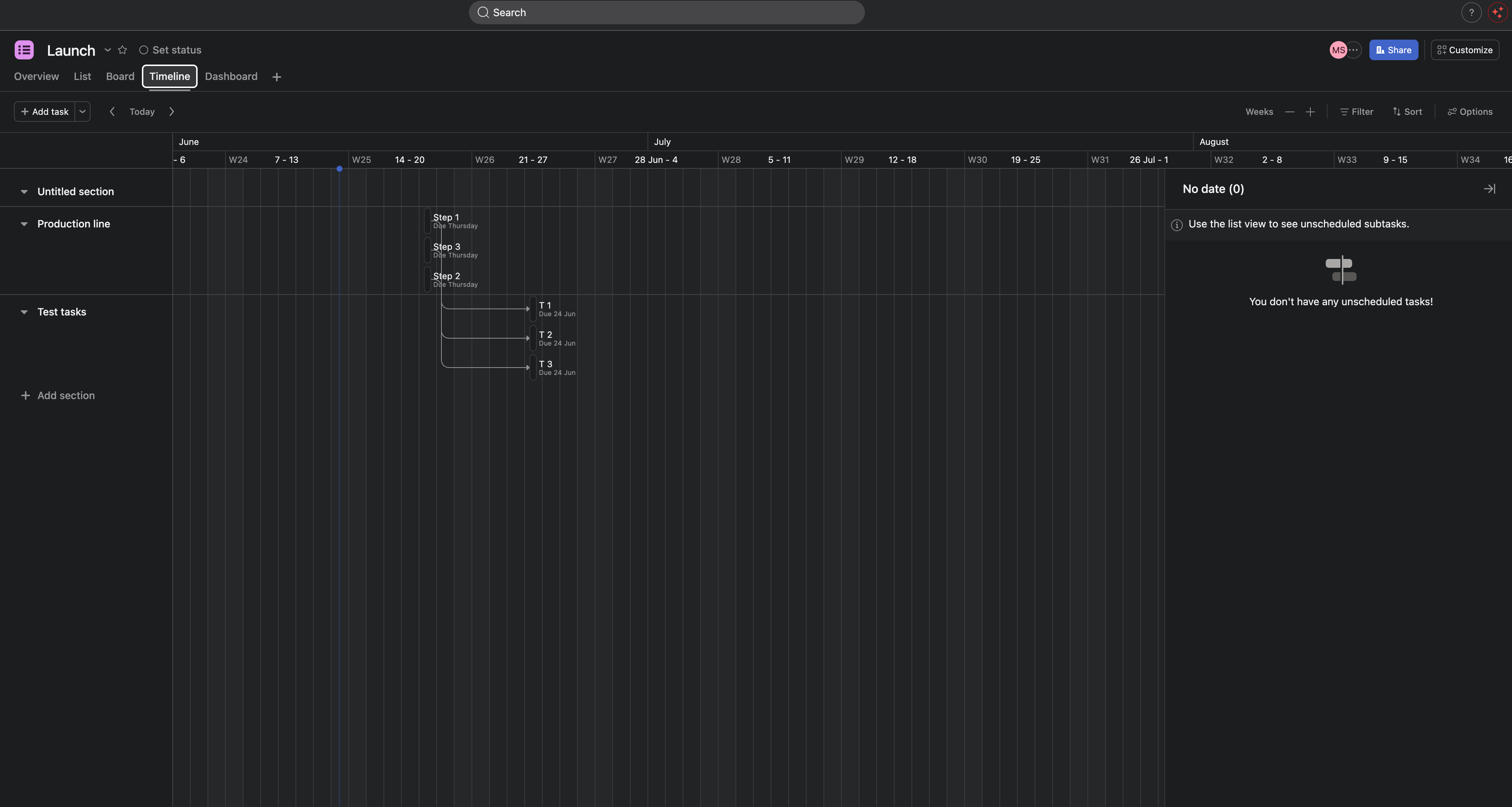The height and width of the screenshot is (807, 1512).
Task: Click the Test tasks section name
Action: click(x=62, y=312)
